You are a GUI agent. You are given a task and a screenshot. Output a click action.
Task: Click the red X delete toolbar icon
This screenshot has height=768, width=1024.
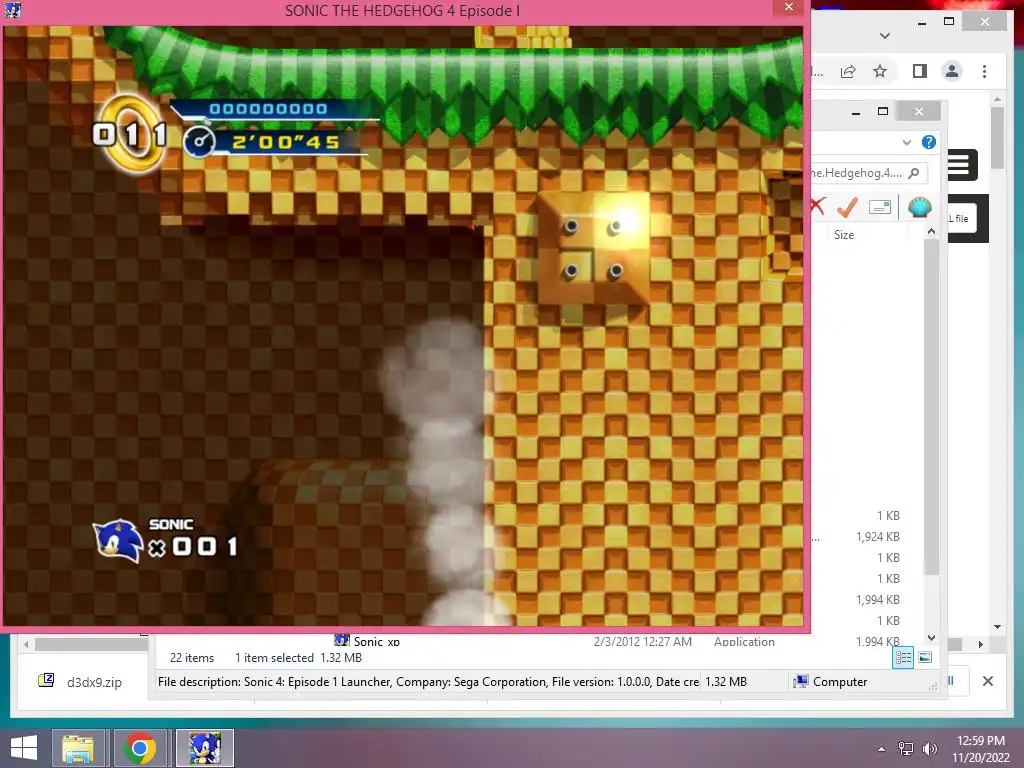tap(817, 206)
